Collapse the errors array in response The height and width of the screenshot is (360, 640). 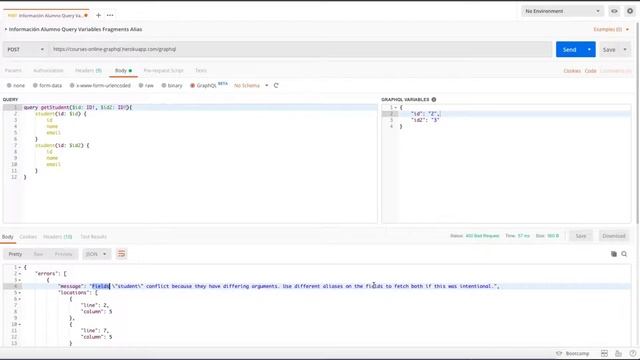click(x=20, y=274)
